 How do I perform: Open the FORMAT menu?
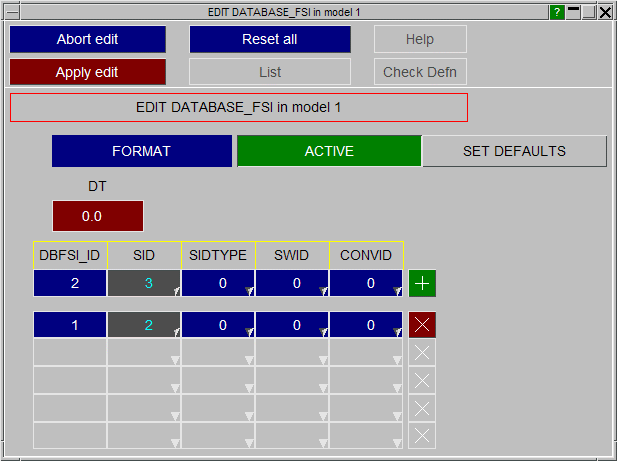click(x=141, y=151)
